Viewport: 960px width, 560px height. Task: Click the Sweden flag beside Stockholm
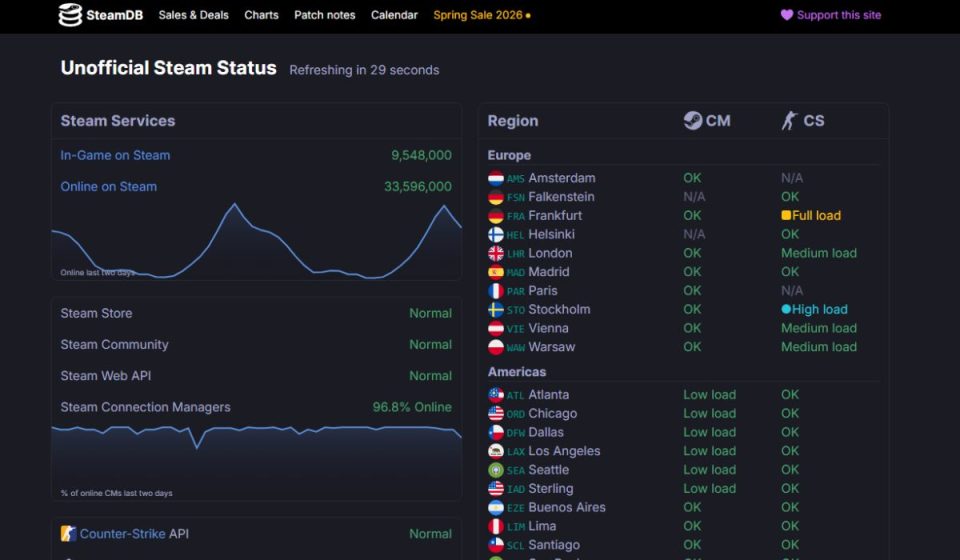495,310
